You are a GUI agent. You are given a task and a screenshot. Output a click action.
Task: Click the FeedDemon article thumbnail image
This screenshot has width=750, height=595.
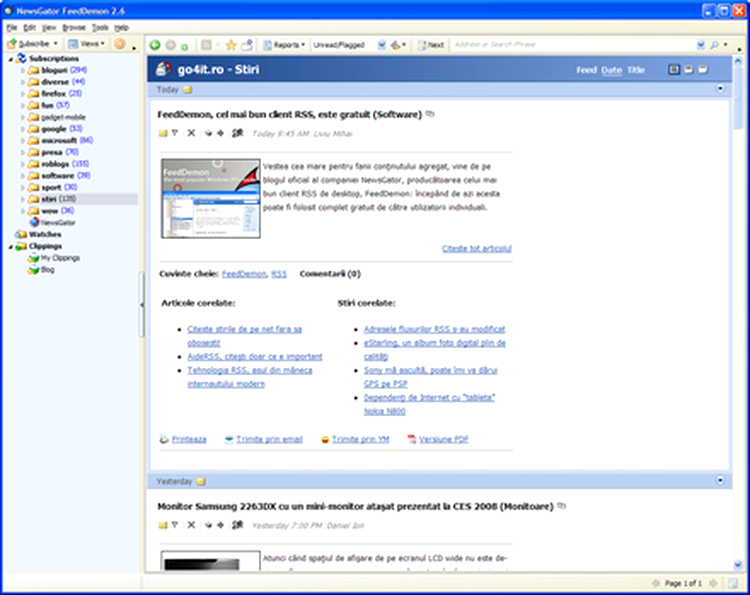pos(211,198)
